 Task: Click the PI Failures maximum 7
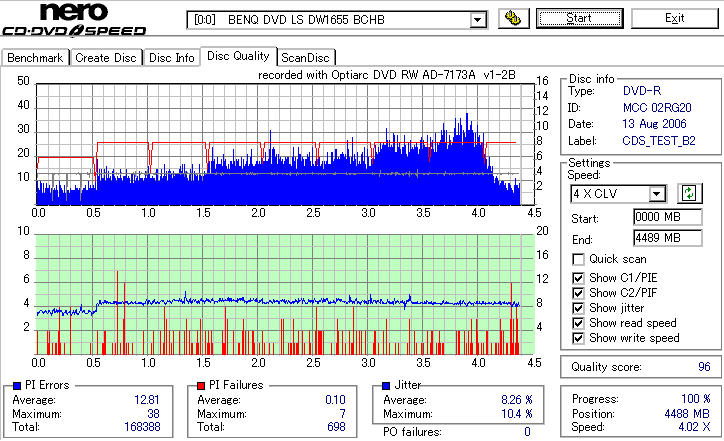(343, 414)
